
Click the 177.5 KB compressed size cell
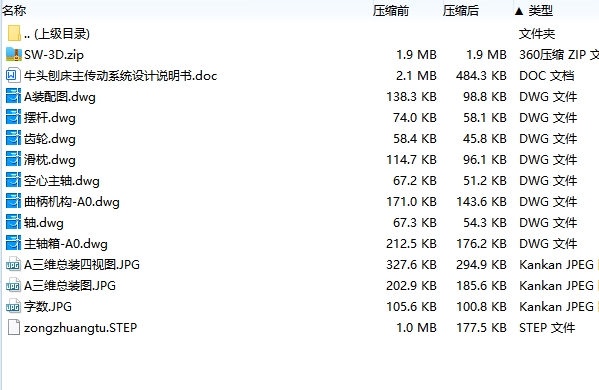[481, 328]
